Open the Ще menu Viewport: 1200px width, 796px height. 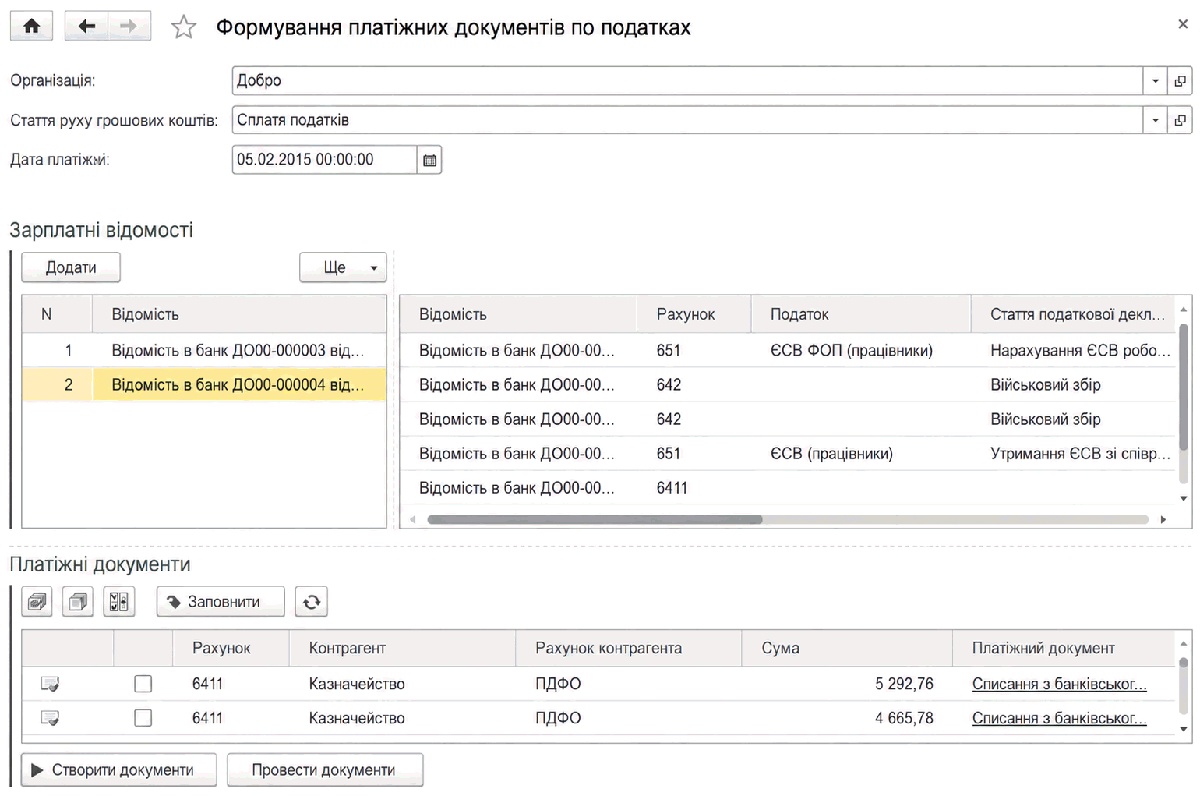(x=343, y=268)
